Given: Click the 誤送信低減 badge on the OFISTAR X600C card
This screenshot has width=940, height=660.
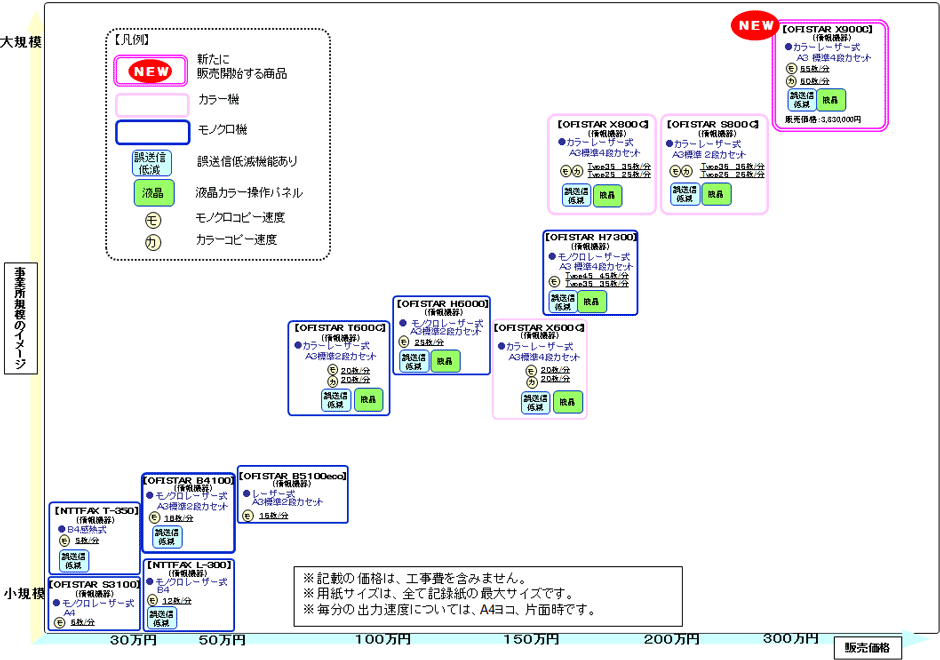Looking at the screenshot, I should coord(535,402).
